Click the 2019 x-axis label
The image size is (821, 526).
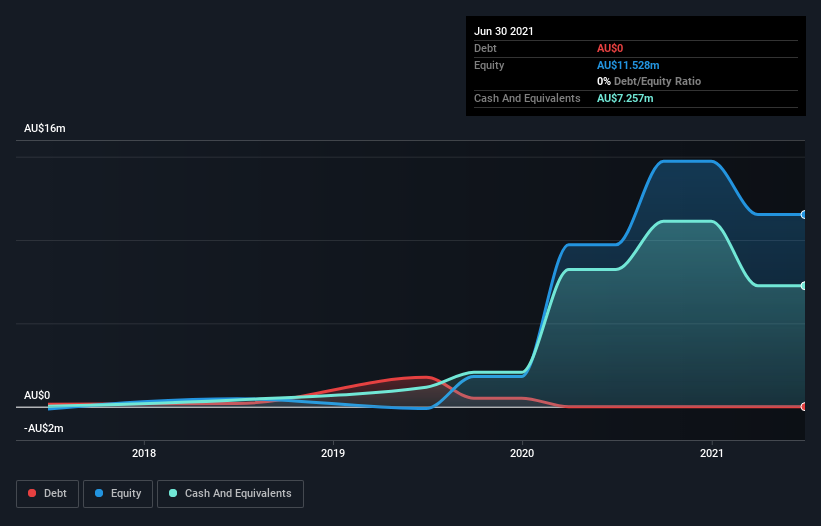[333, 453]
